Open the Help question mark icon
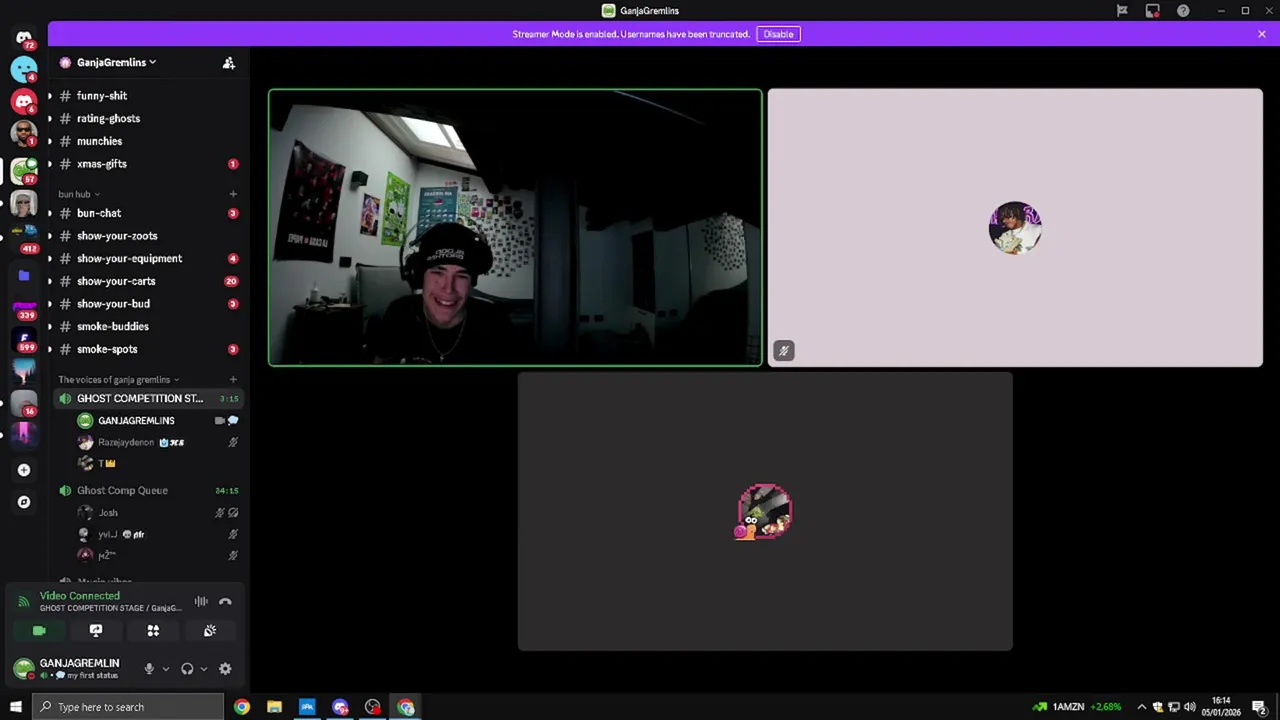The width and height of the screenshot is (1280, 720). tap(1183, 11)
